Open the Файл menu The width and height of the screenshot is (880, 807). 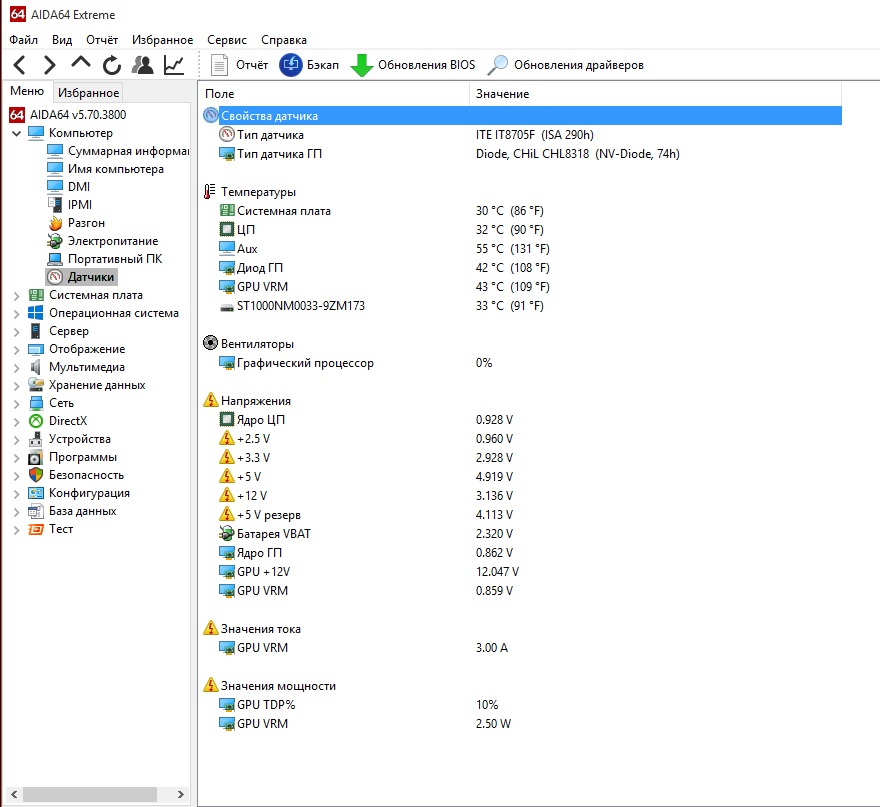point(24,40)
